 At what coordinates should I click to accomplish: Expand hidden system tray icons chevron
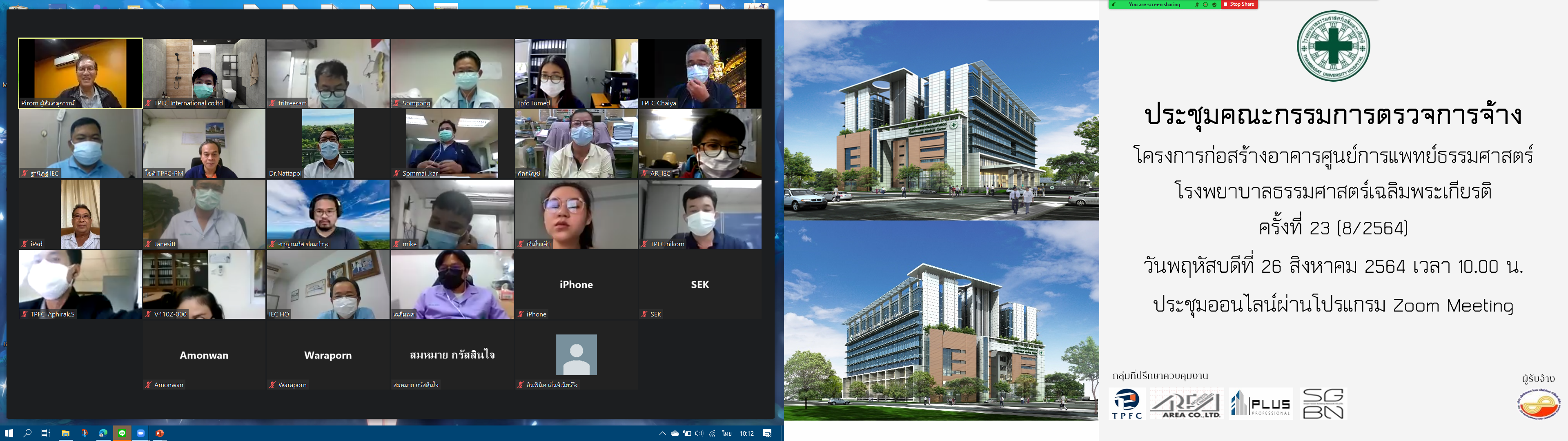[662, 433]
